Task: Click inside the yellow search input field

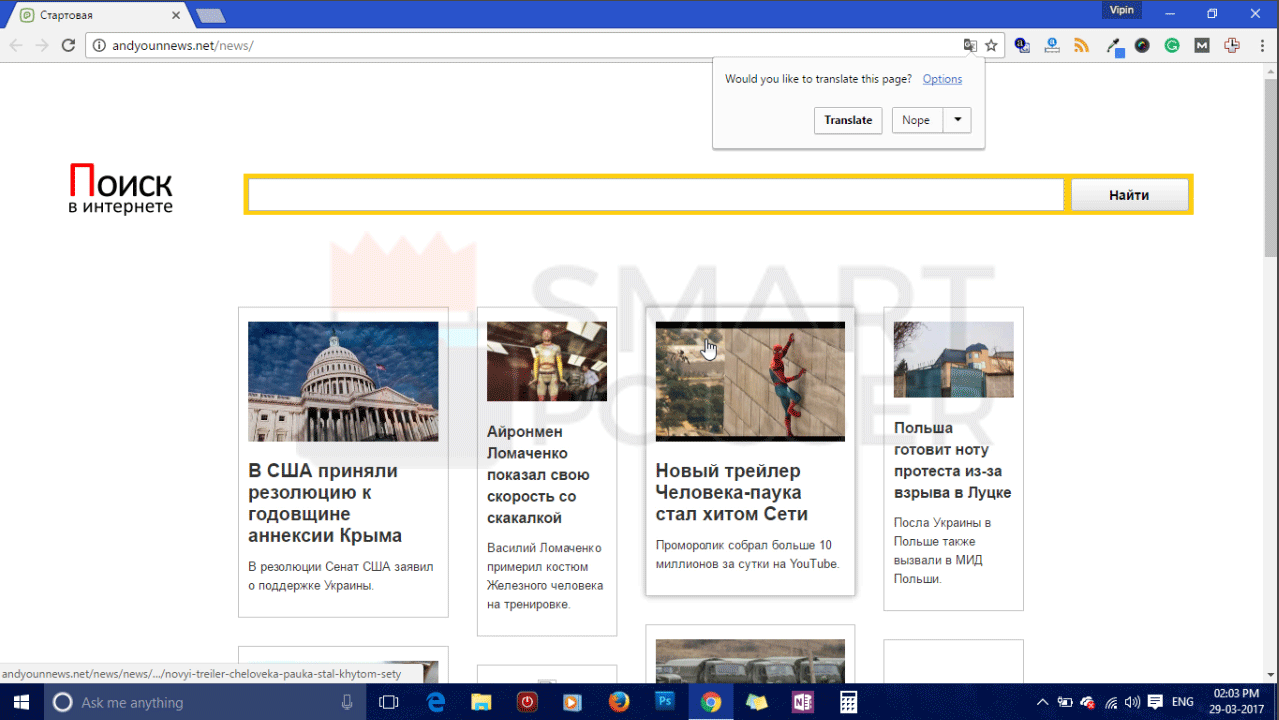Action: tap(655, 194)
